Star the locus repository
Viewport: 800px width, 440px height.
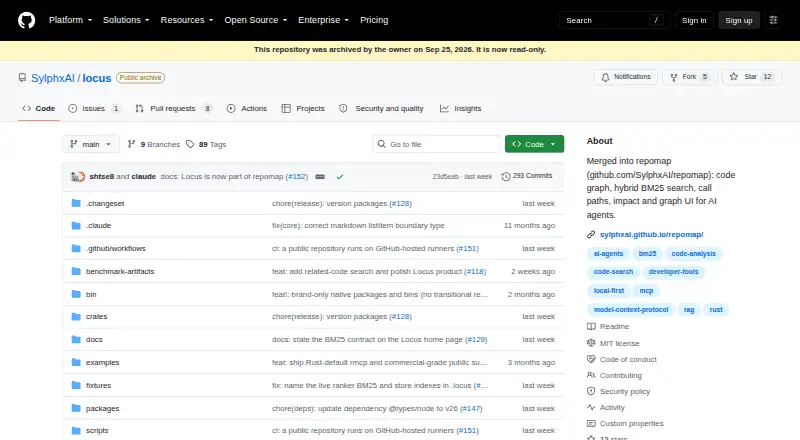(x=752, y=77)
